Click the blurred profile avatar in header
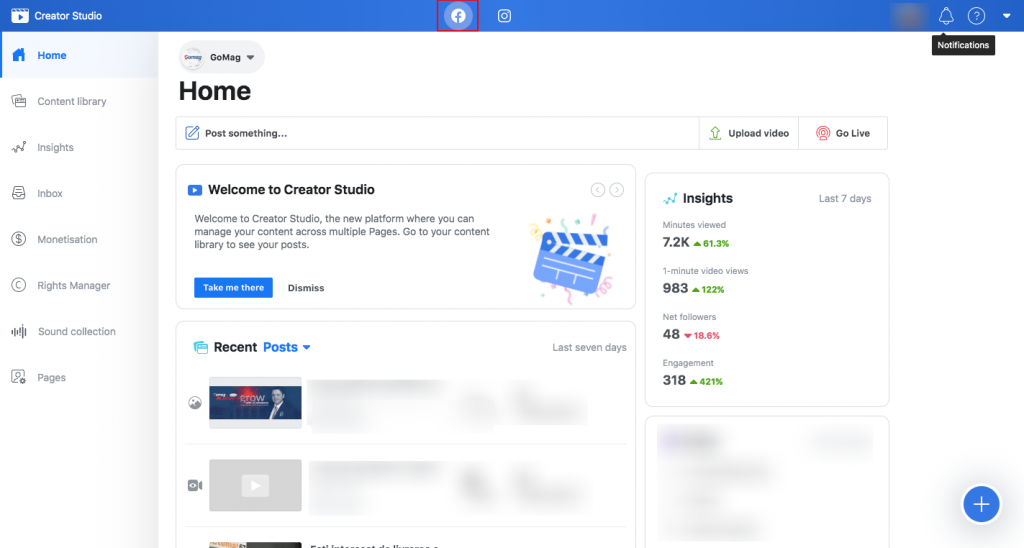Viewport: 1024px width, 548px height. tap(909, 16)
